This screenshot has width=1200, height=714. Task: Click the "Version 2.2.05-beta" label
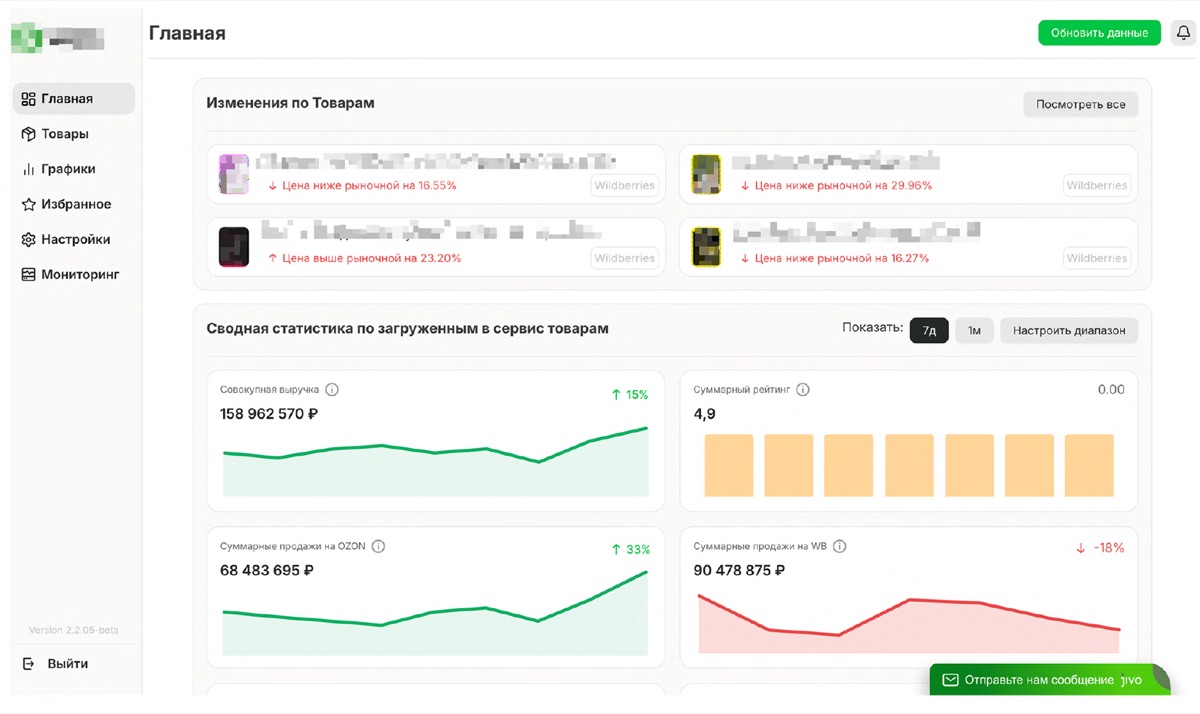73,630
